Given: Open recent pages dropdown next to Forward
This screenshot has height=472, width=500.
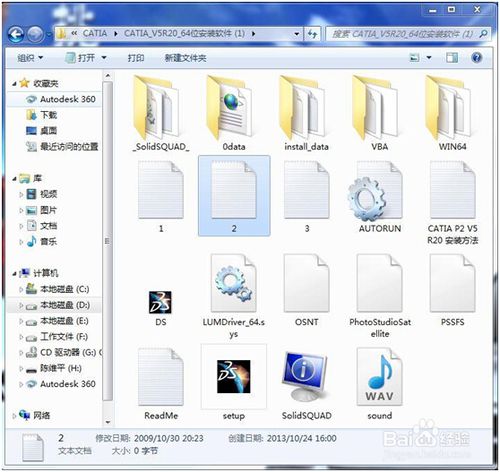Looking at the screenshot, I should 49,34.
